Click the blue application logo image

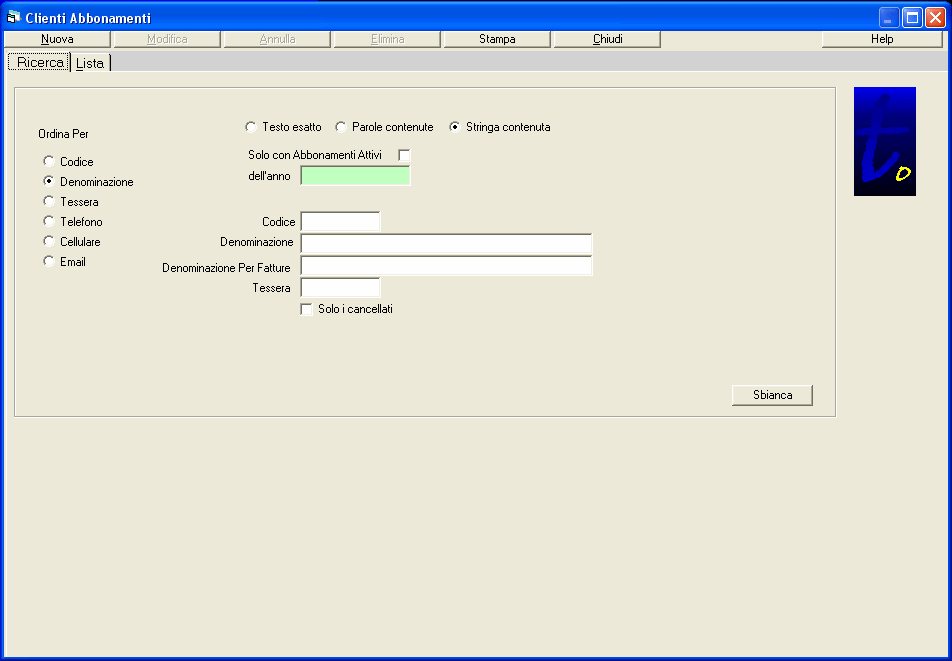[x=884, y=141]
